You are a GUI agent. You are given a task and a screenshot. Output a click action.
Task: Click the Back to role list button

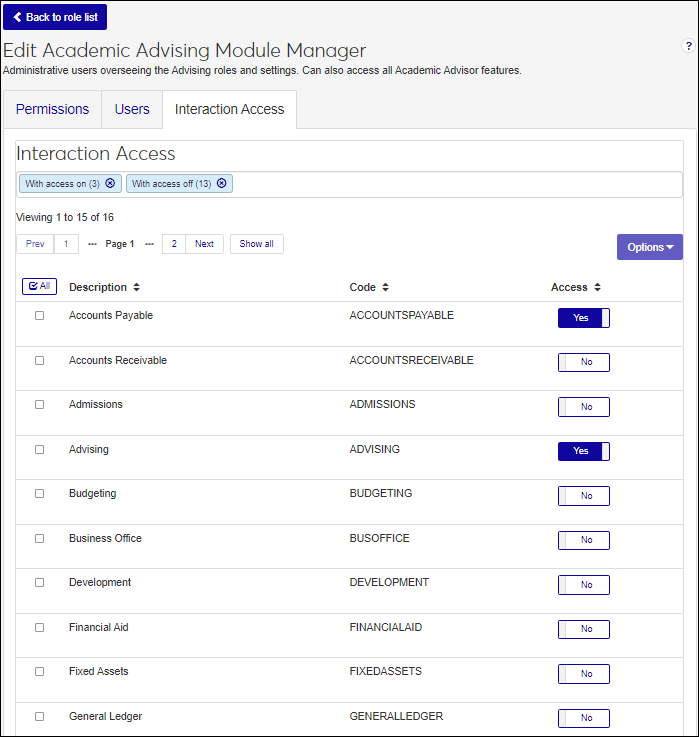(x=55, y=17)
